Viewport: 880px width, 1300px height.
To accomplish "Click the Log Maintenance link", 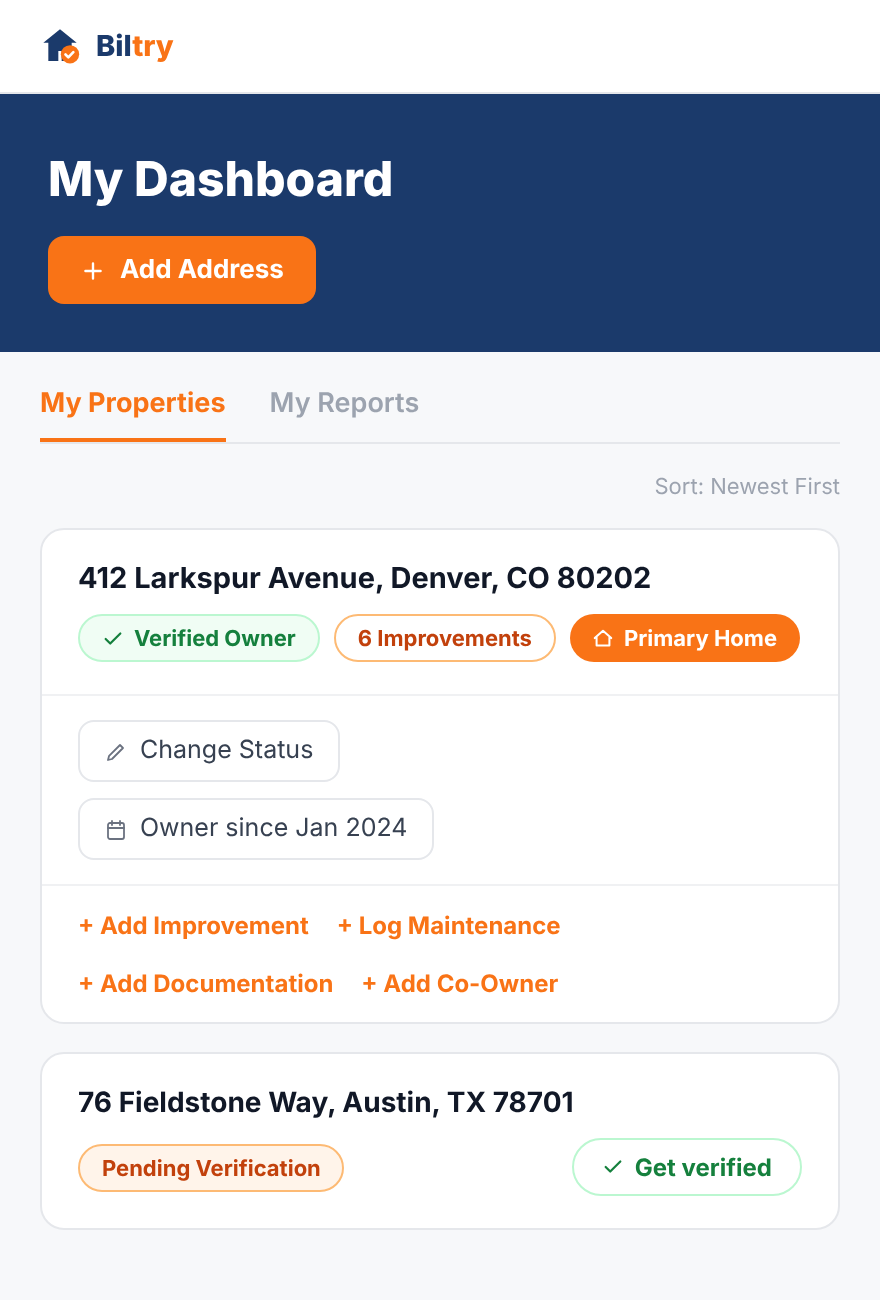I will pos(449,926).
